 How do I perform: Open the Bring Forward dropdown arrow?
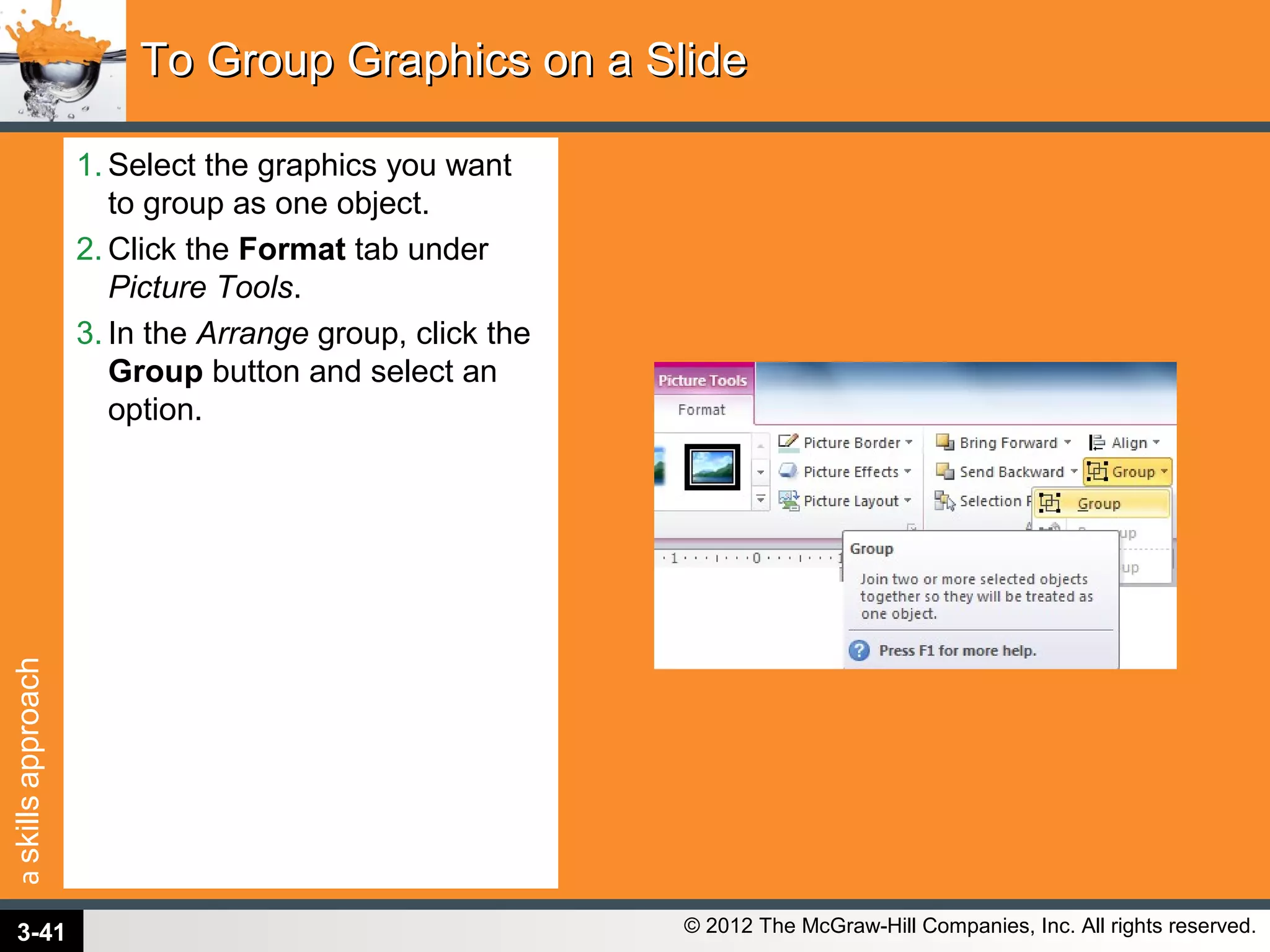[1068, 443]
